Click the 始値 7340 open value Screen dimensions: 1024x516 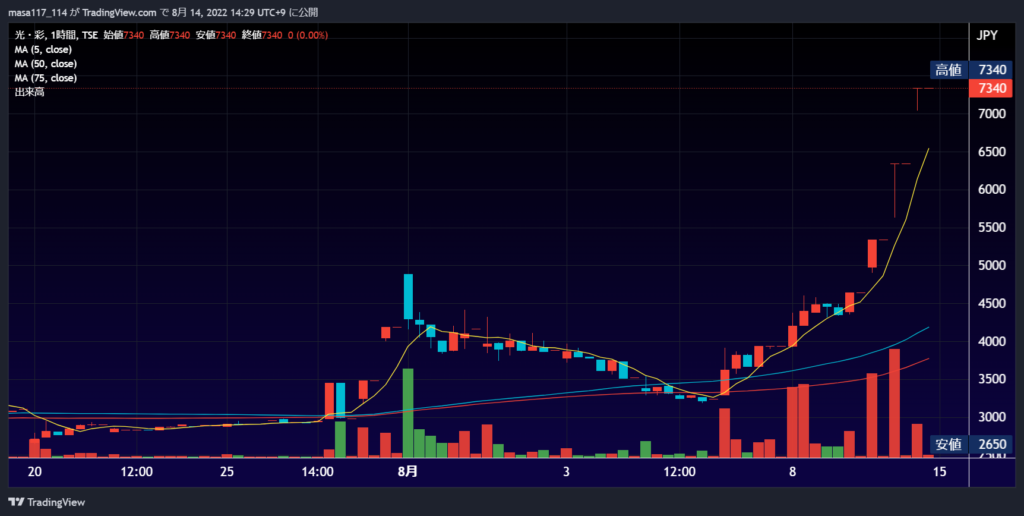[123, 35]
